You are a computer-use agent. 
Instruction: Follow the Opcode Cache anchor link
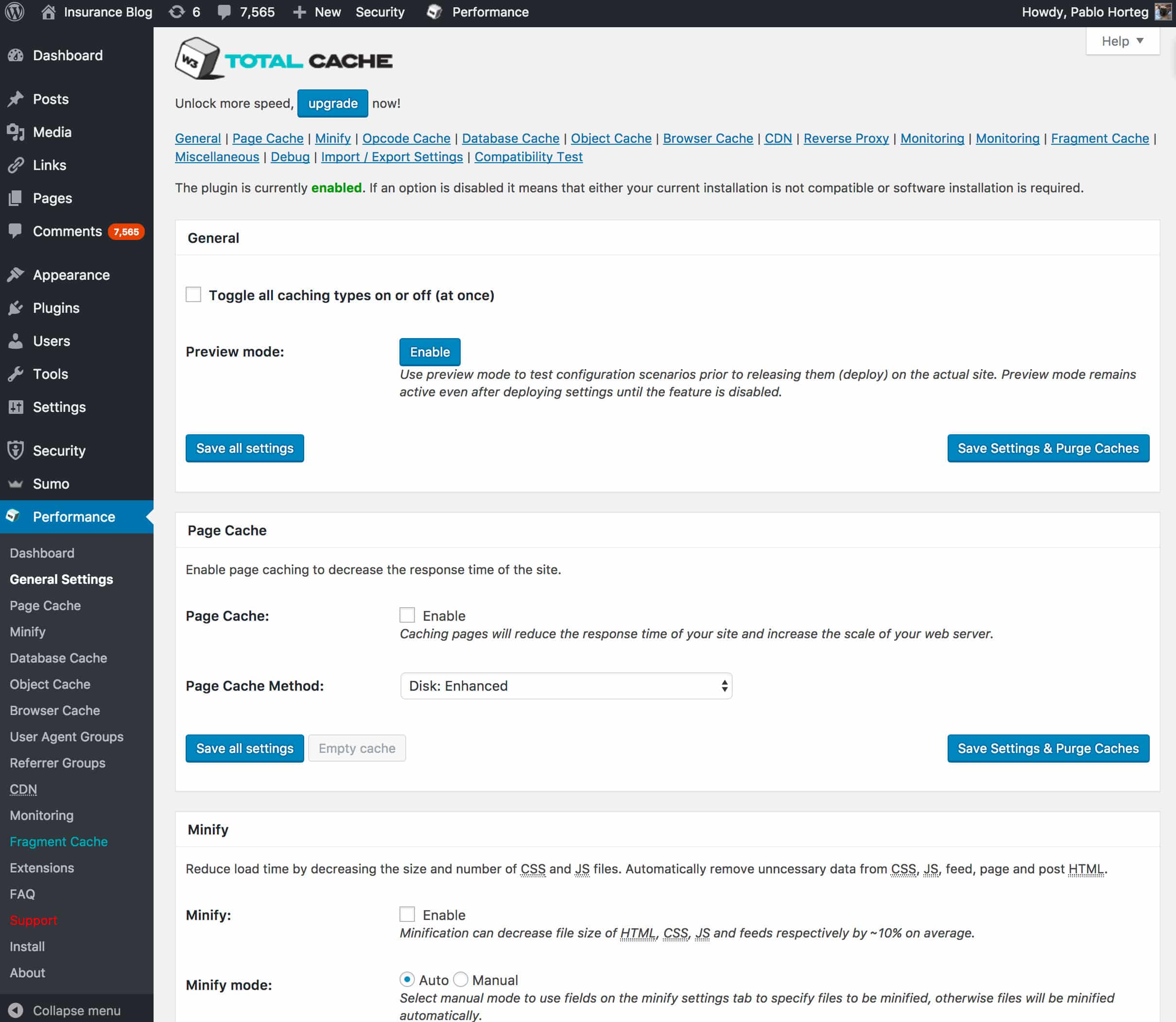click(406, 138)
